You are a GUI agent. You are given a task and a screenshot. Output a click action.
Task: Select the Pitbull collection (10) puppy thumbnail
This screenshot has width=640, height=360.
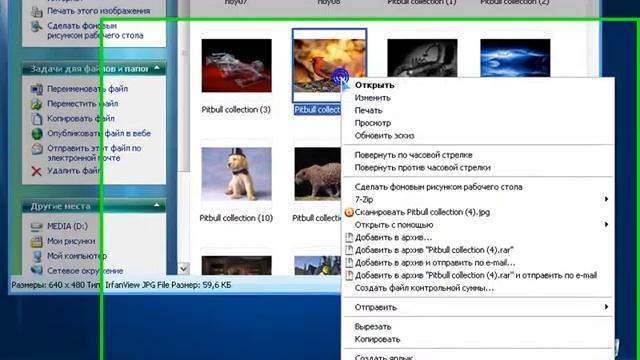(x=236, y=174)
